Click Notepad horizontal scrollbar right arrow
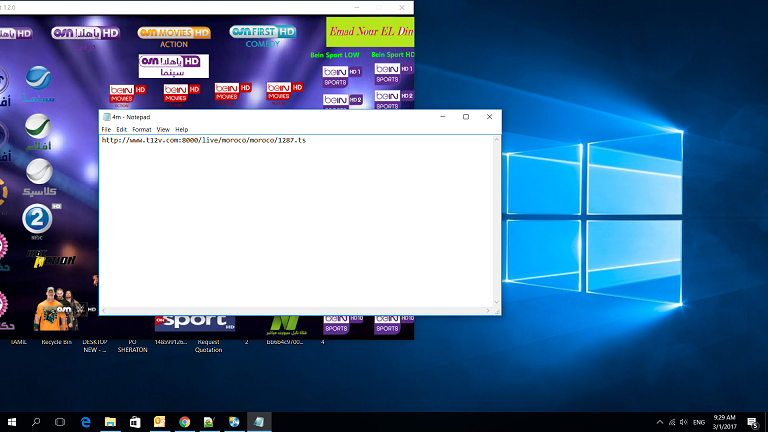The image size is (768, 432). pos(488,311)
